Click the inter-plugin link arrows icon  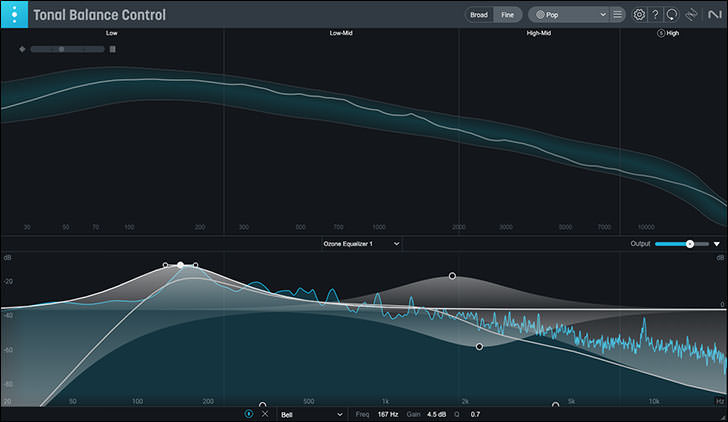tap(691, 15)
